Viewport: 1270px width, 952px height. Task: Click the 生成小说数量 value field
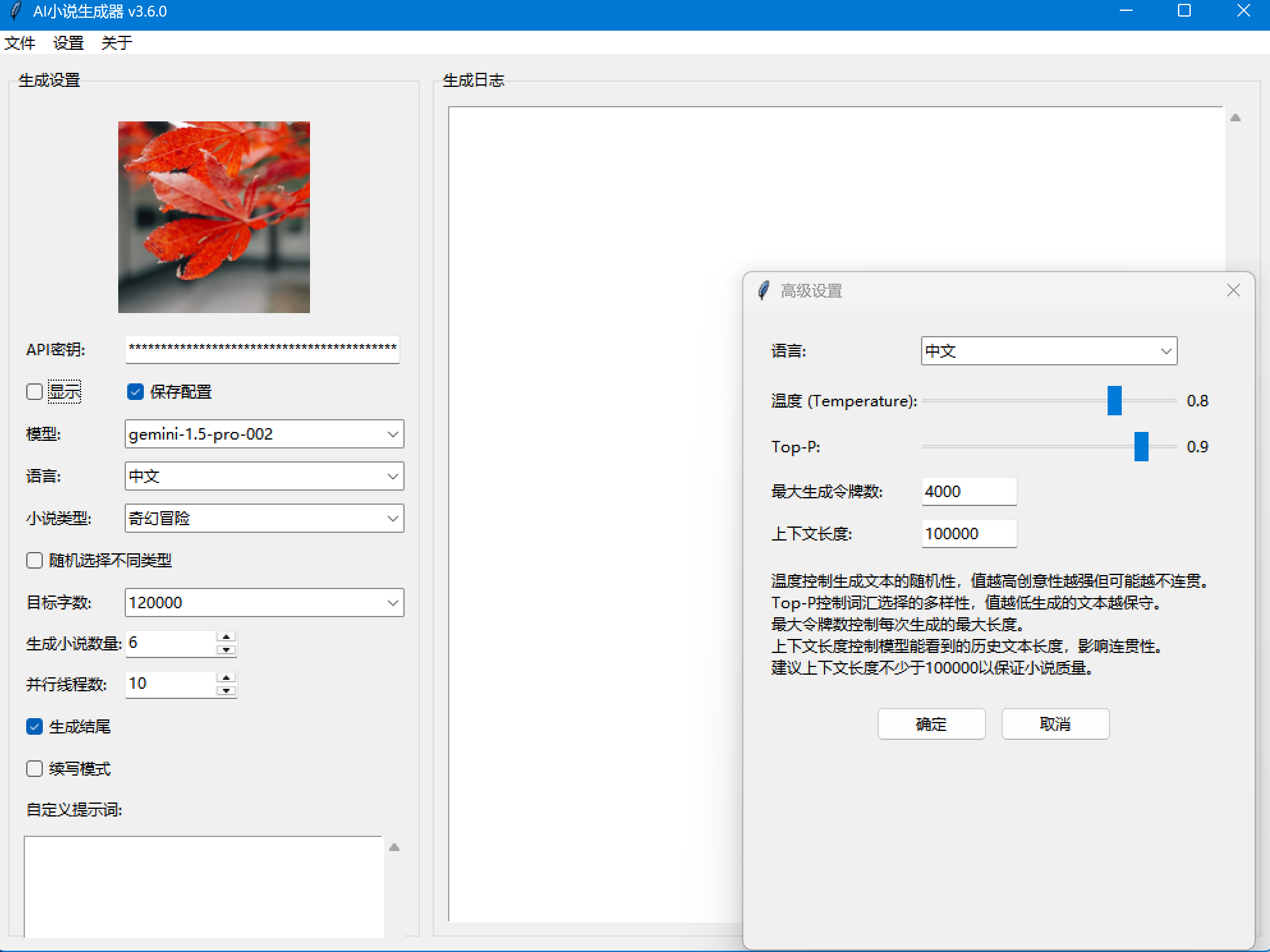(171, 643)
